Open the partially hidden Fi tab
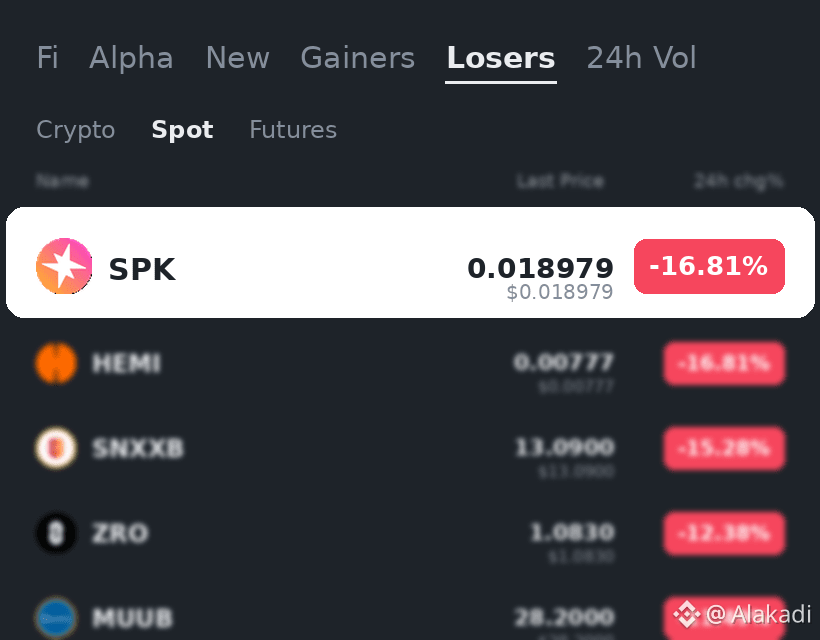This screenshot has height=640, width=820. [47, 58]
